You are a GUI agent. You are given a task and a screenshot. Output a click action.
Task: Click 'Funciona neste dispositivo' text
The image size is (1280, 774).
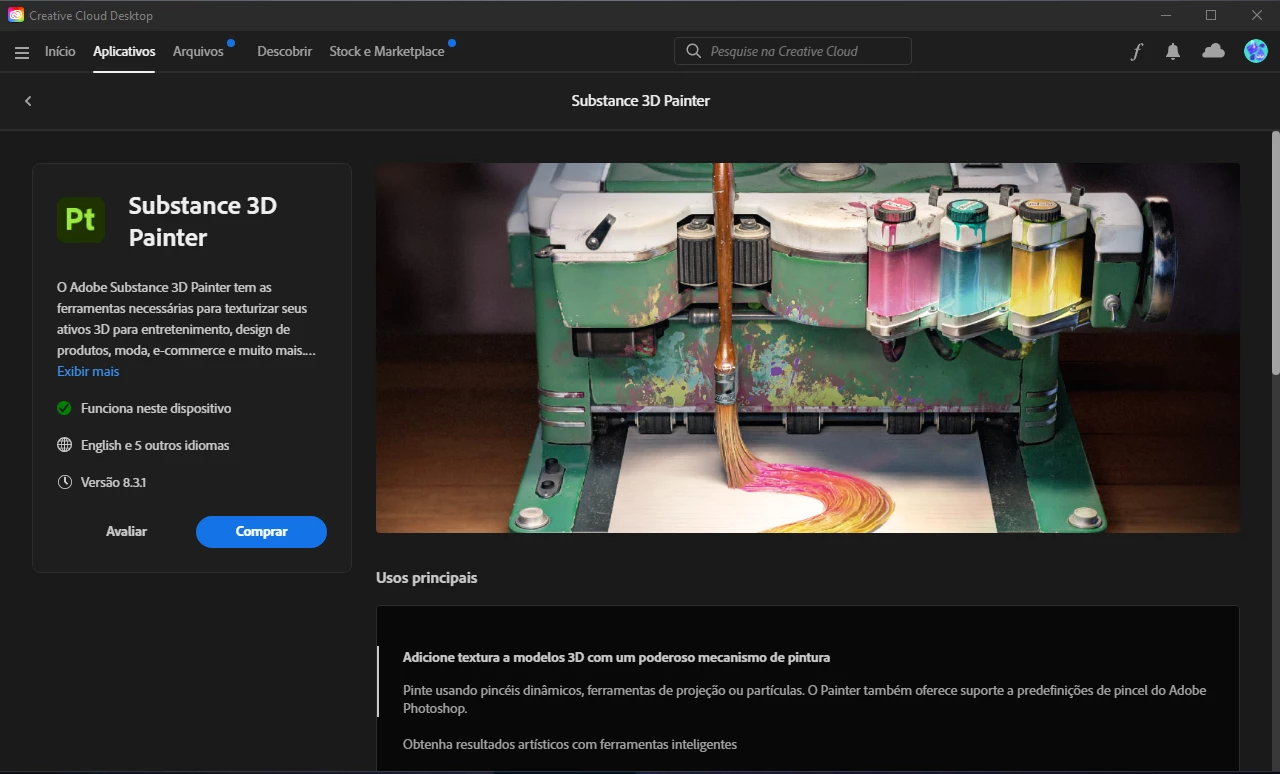[x=156, y=408]
